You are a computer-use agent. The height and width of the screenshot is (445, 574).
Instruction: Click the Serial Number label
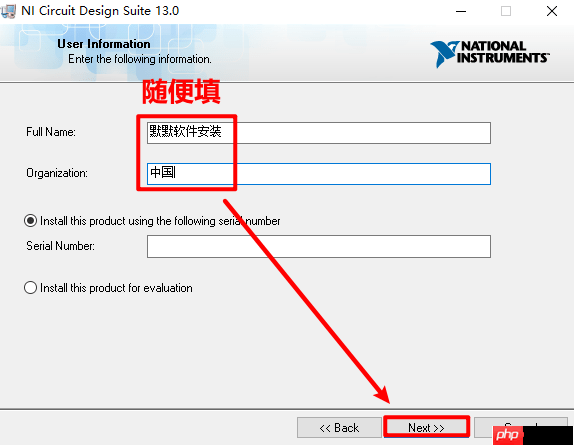tap(60, 246)
